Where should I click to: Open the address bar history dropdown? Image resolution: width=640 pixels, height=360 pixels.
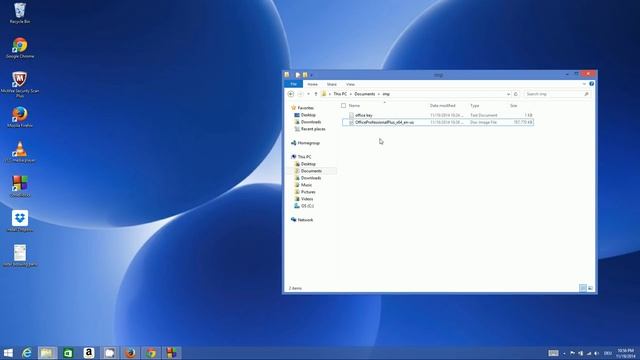(508, 94)
